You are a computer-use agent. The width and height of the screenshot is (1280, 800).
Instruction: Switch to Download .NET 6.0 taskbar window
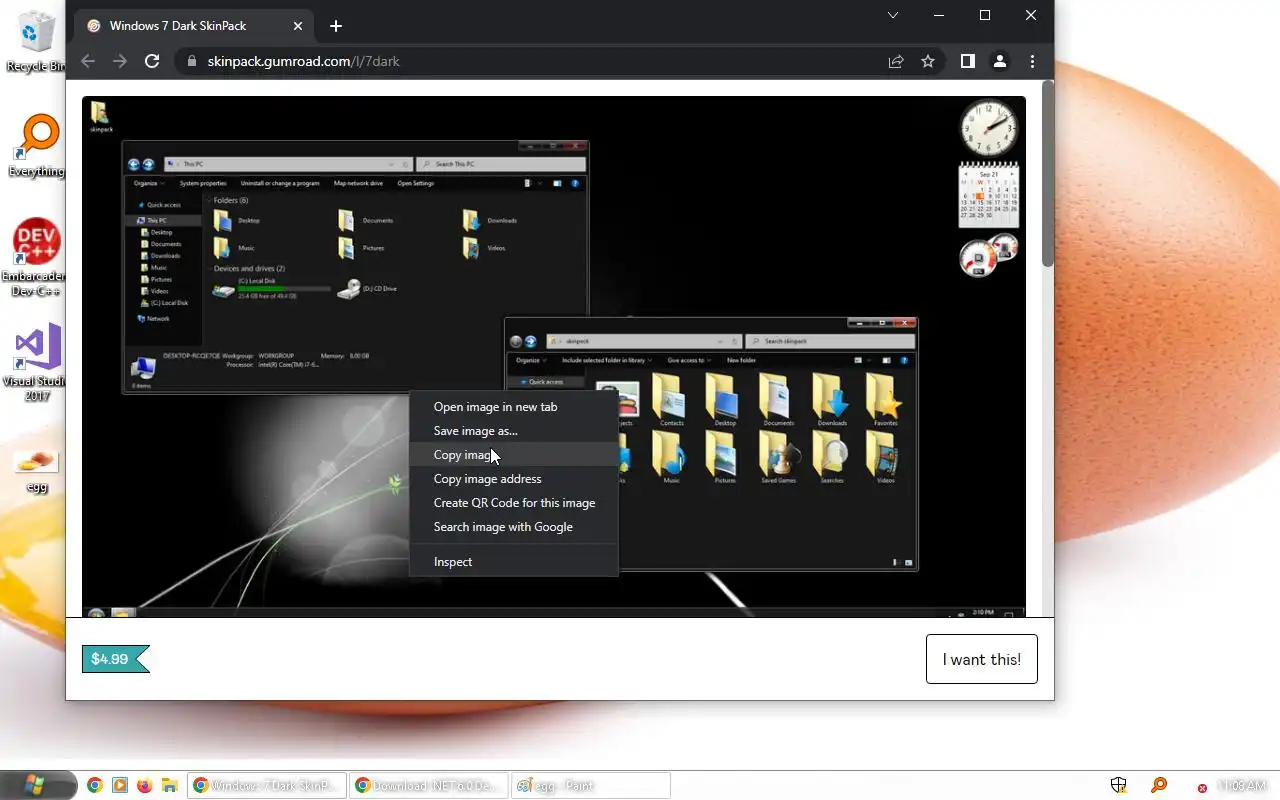pyautogui.click(x=428, y=786)
